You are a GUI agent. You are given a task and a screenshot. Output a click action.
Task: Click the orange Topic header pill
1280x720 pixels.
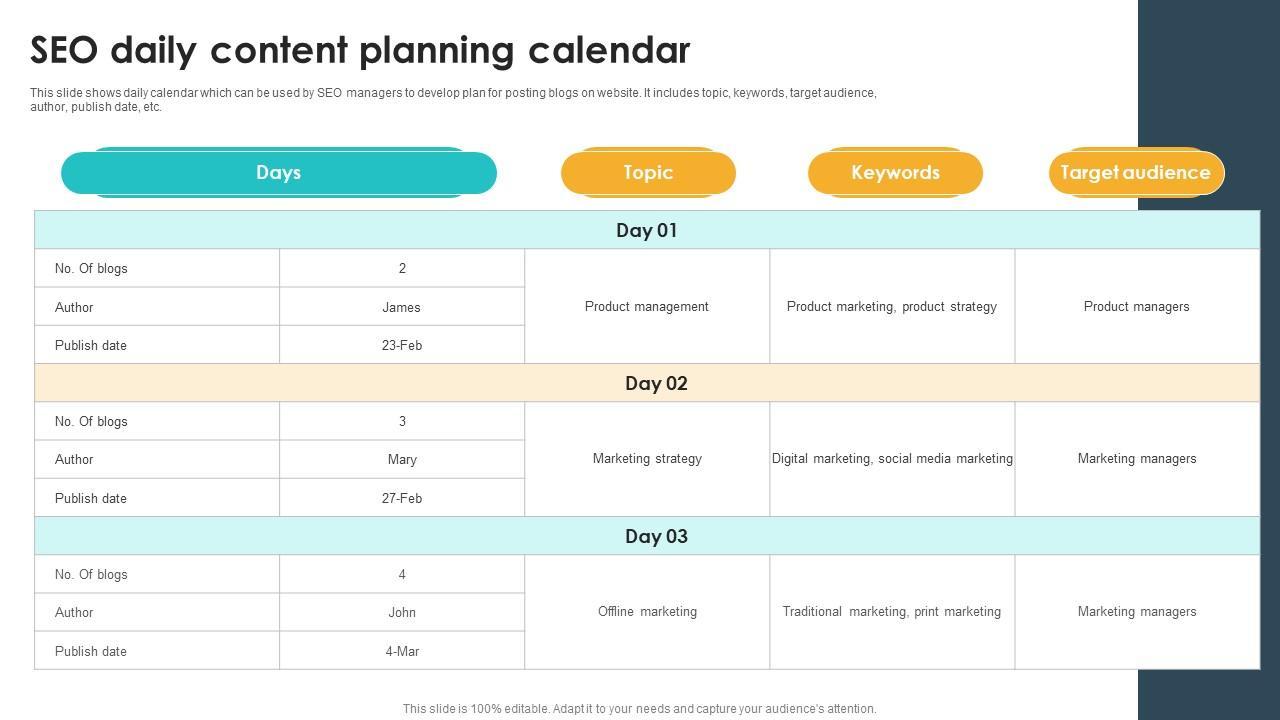pos(648,173)
